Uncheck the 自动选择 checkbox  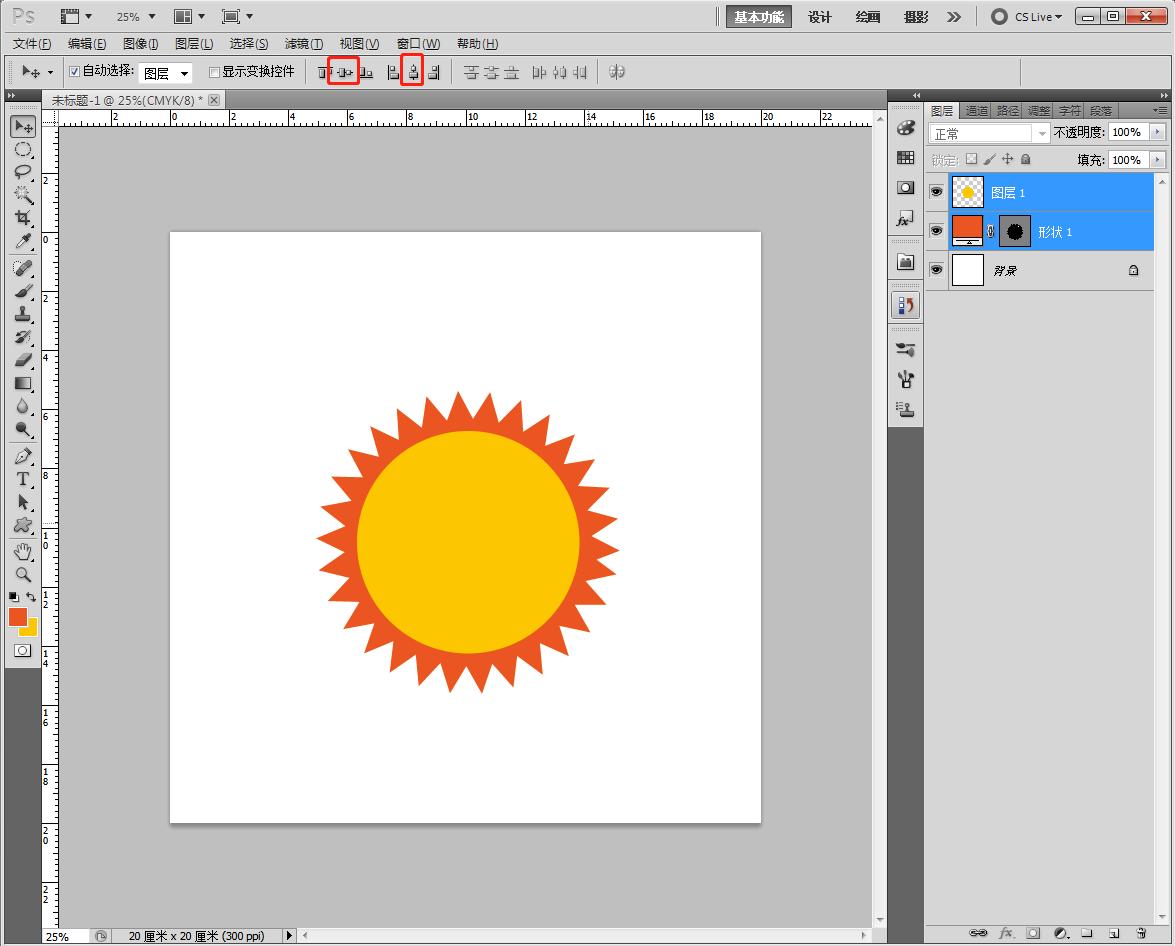click(74, 72)
